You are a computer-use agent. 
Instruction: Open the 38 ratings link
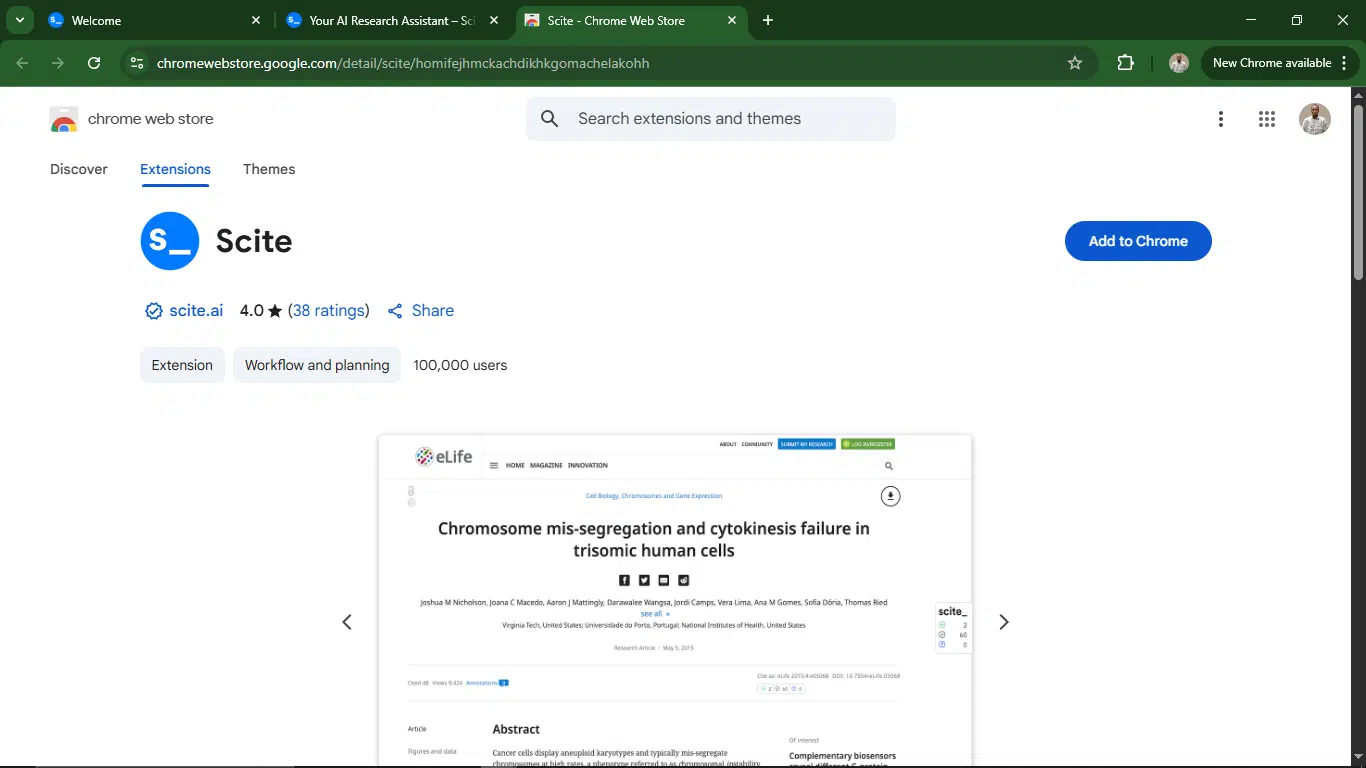click(329, 311)
